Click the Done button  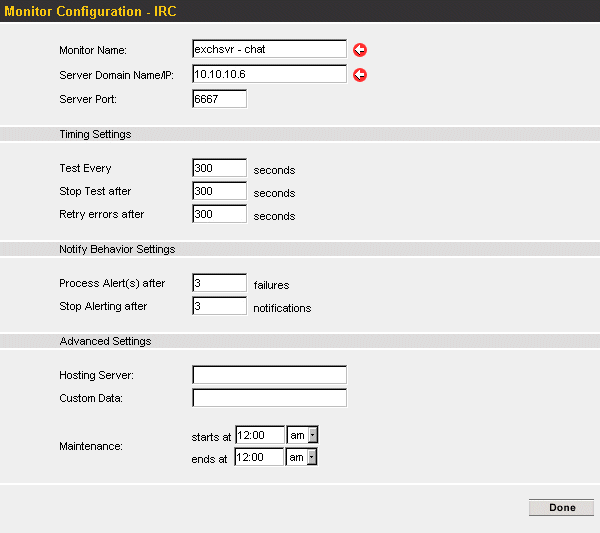[561, 507]
